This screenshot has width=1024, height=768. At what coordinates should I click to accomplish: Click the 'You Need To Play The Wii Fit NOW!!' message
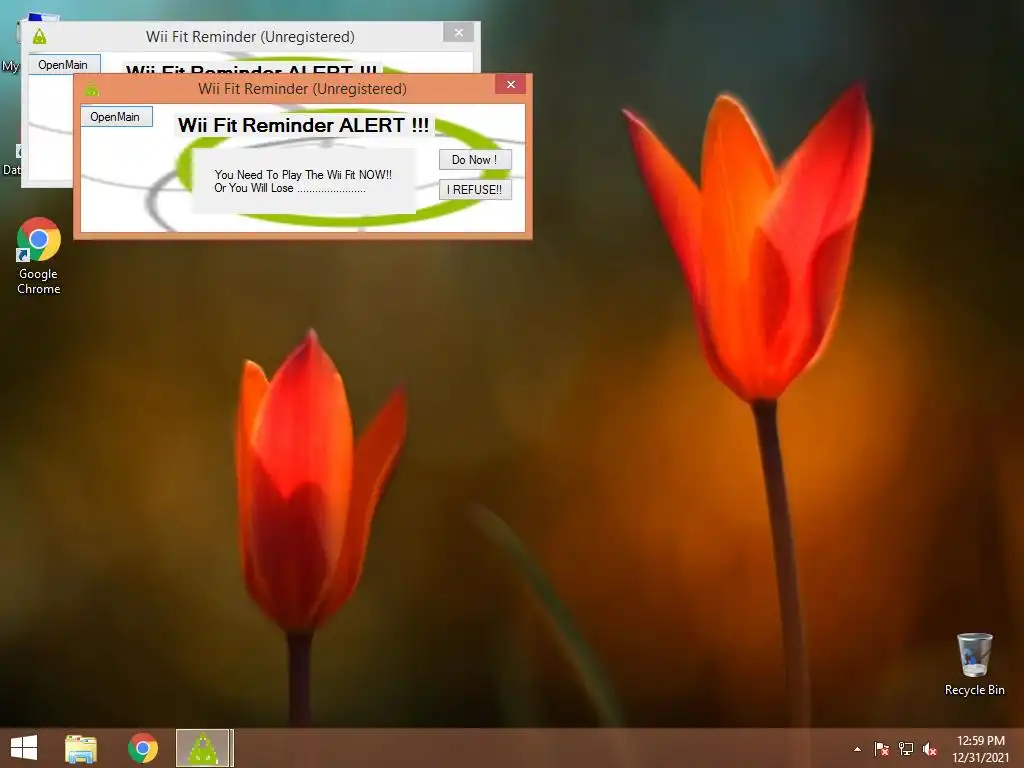[x=303, y=174]
